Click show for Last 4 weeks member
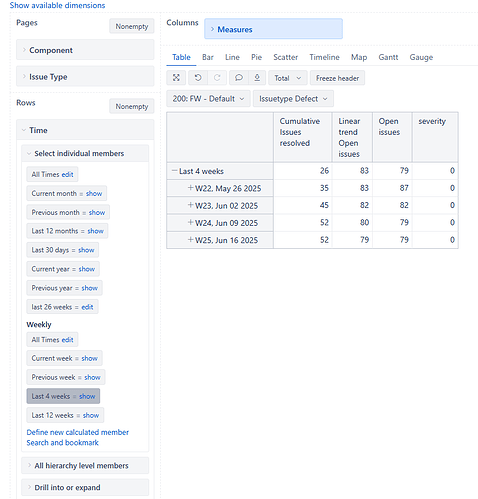The width and height of the screenshot is (478, 499). (x=87, y=396)
